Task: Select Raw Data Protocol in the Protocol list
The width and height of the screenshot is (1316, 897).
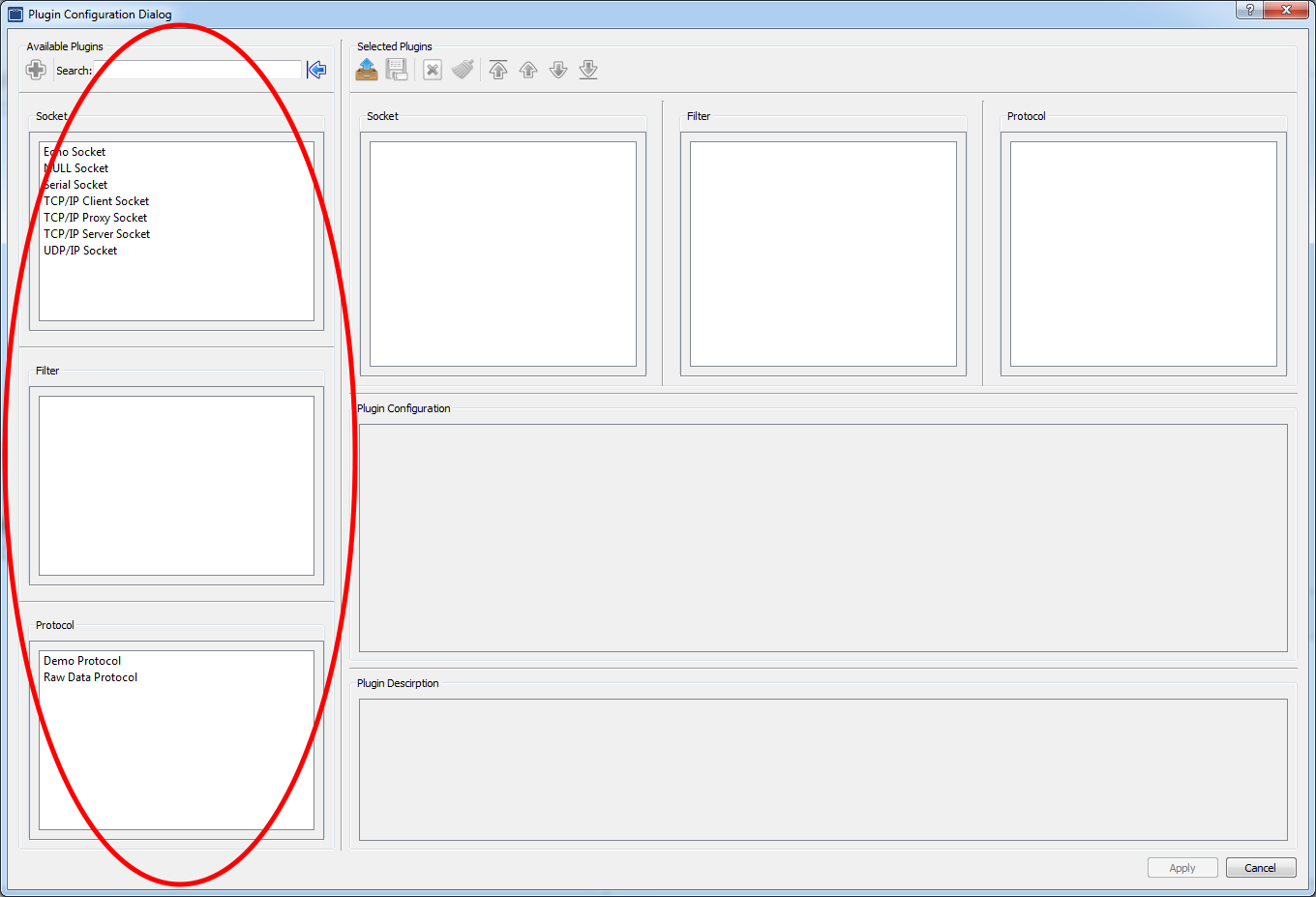Action: (x=90, y=676)
